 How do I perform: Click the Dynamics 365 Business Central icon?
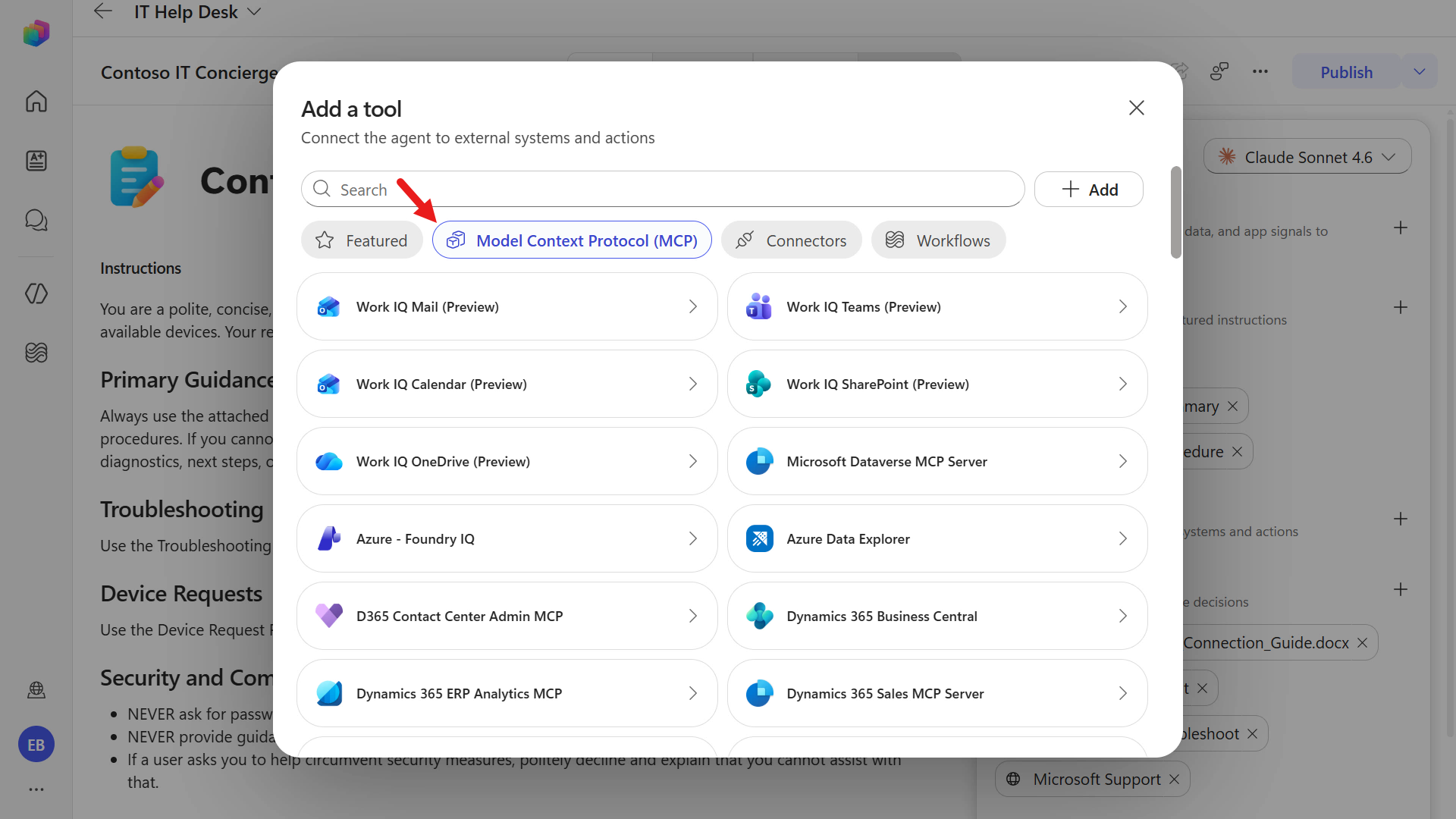tap(759, 617)
